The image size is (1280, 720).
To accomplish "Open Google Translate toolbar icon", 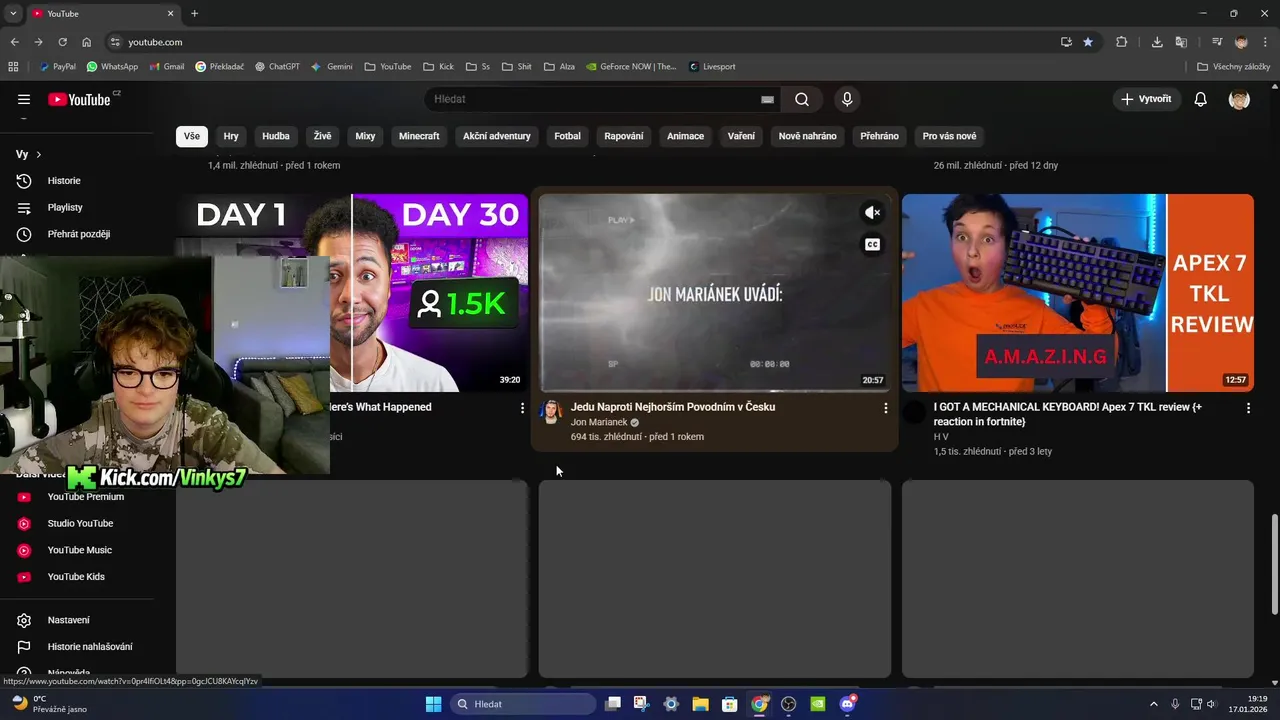I will [x=1181, y=42].
